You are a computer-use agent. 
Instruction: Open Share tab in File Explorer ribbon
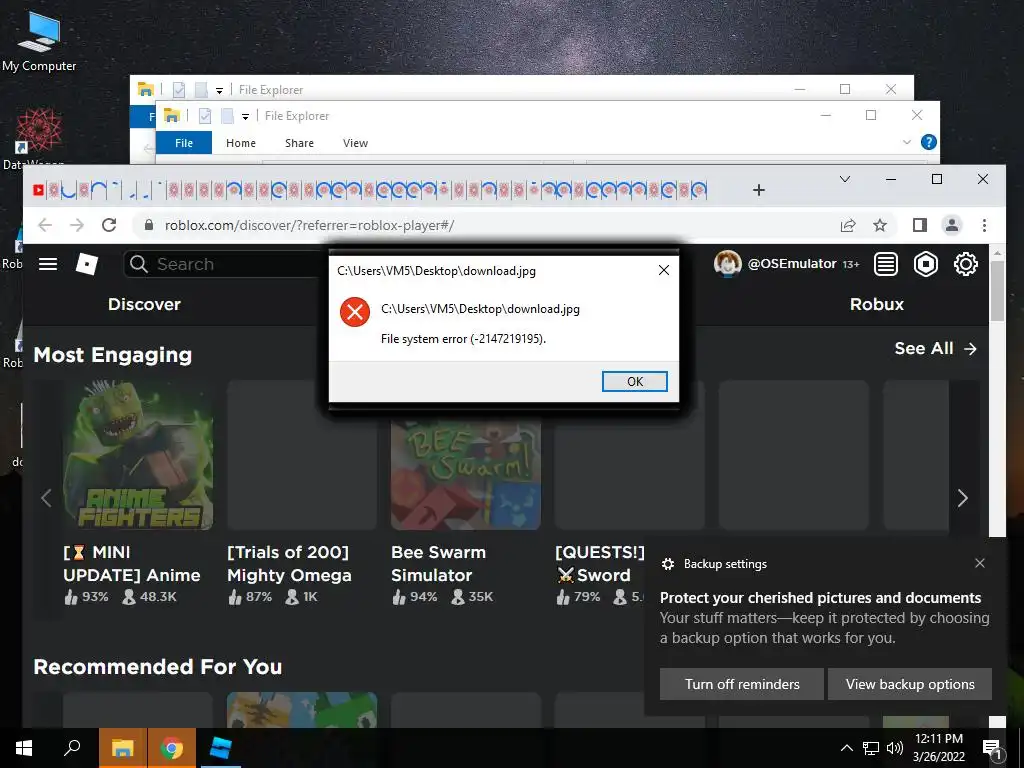point(299,143)
